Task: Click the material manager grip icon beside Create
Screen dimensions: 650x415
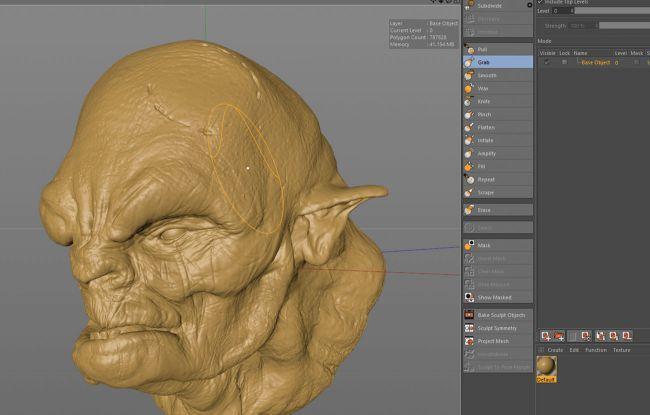Action: [541, 350]
